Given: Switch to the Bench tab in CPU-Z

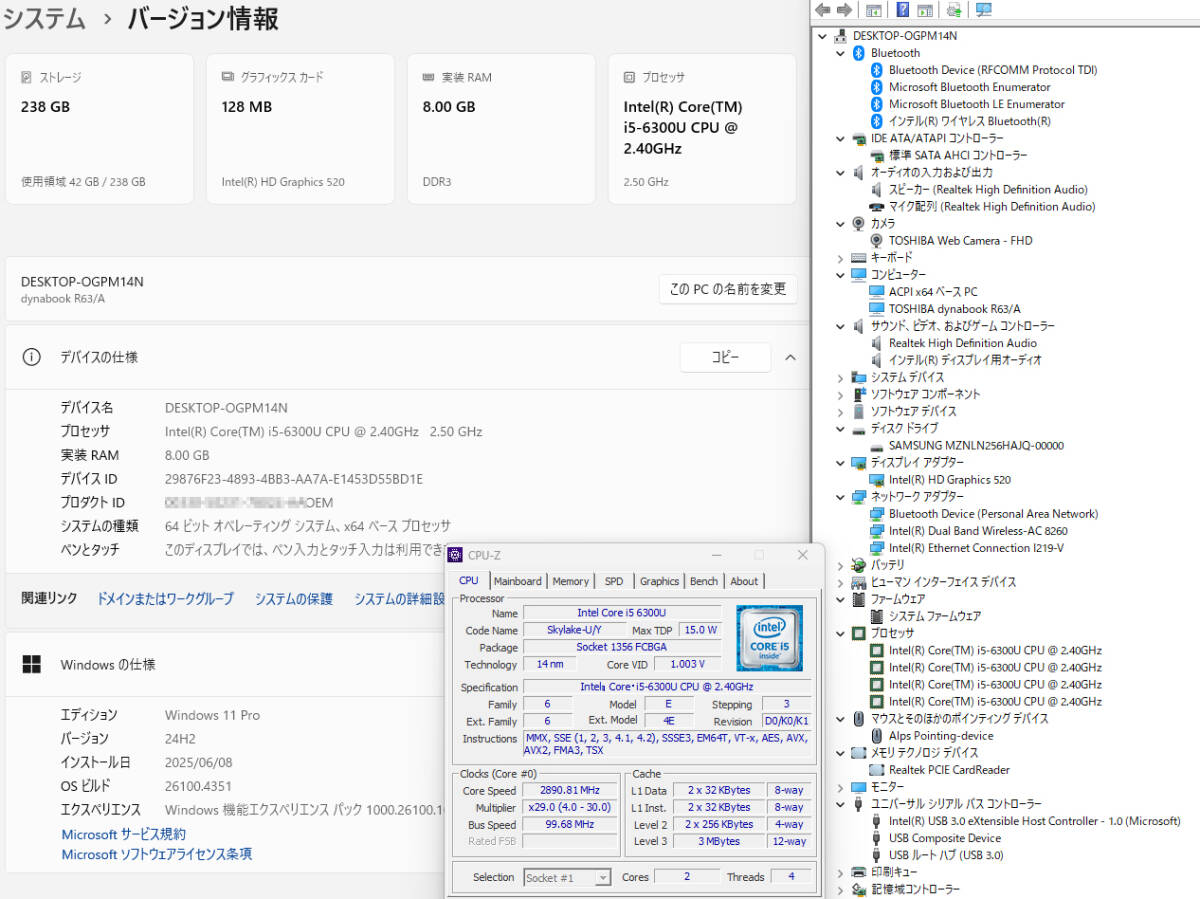Looking at the screenshot, I should 704,581.
